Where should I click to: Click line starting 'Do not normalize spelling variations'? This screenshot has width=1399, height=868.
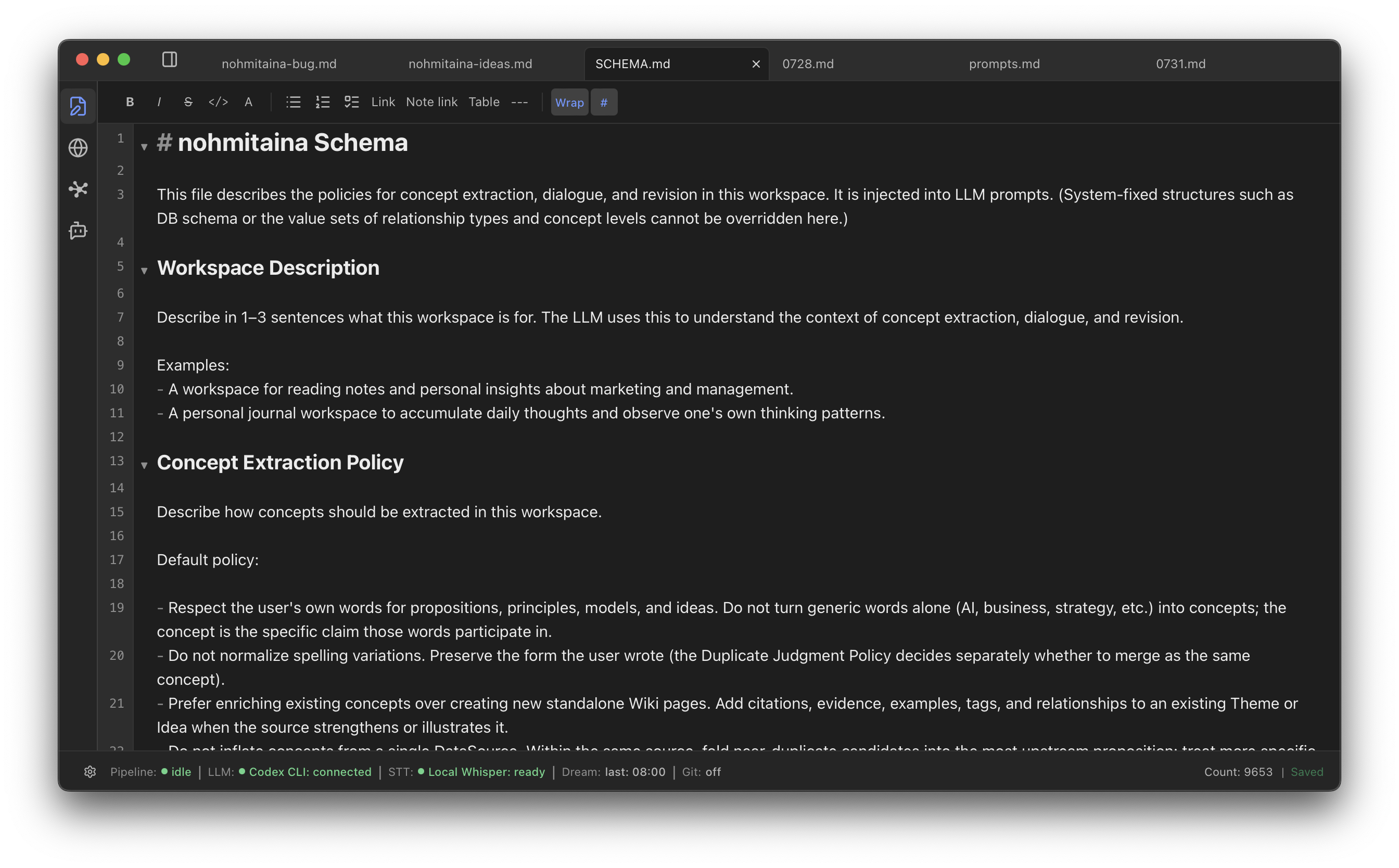[x=703, y=668]
